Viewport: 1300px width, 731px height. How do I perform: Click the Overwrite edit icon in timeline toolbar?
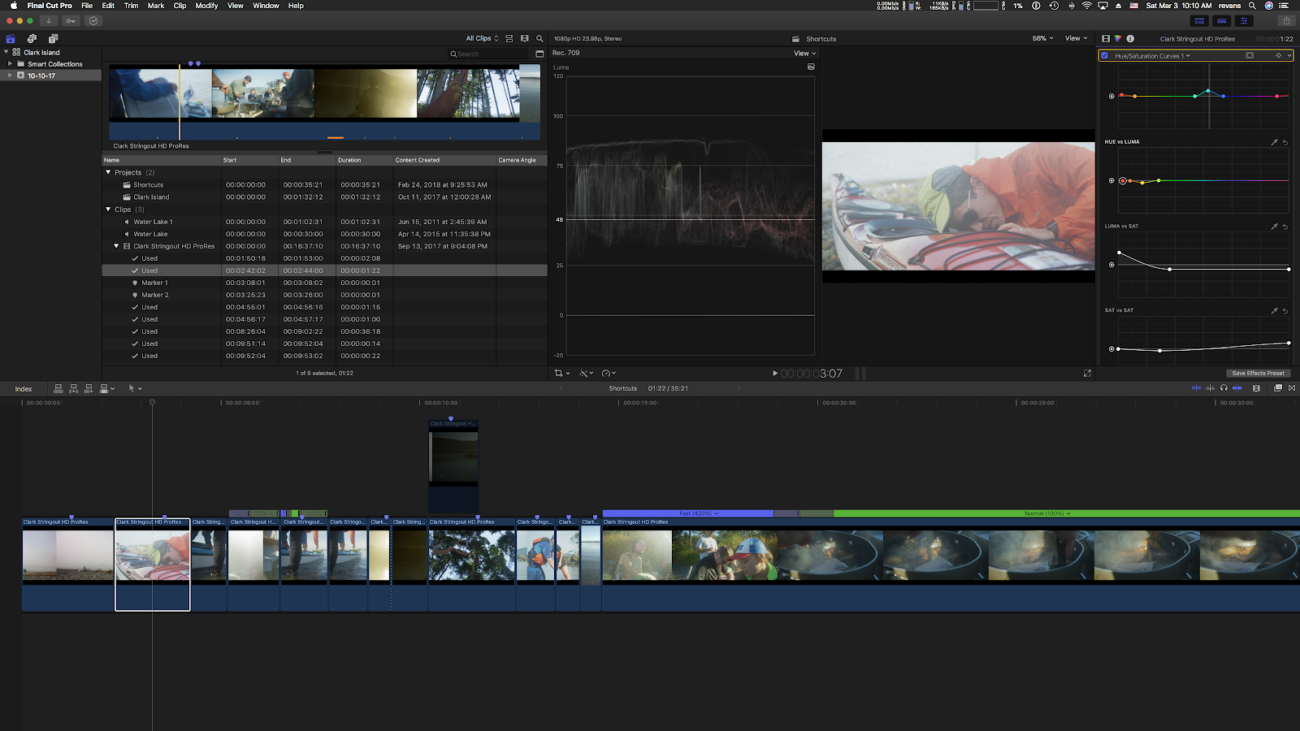pyautogui.click(x=104, y=388)
